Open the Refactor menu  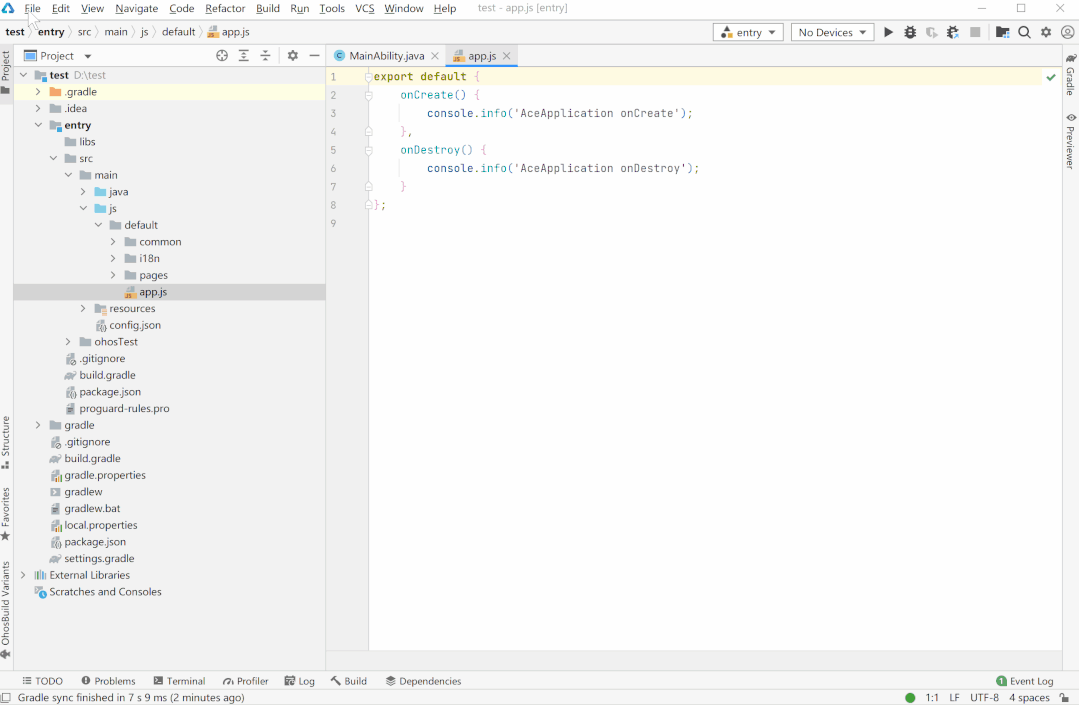coord(225,8)
